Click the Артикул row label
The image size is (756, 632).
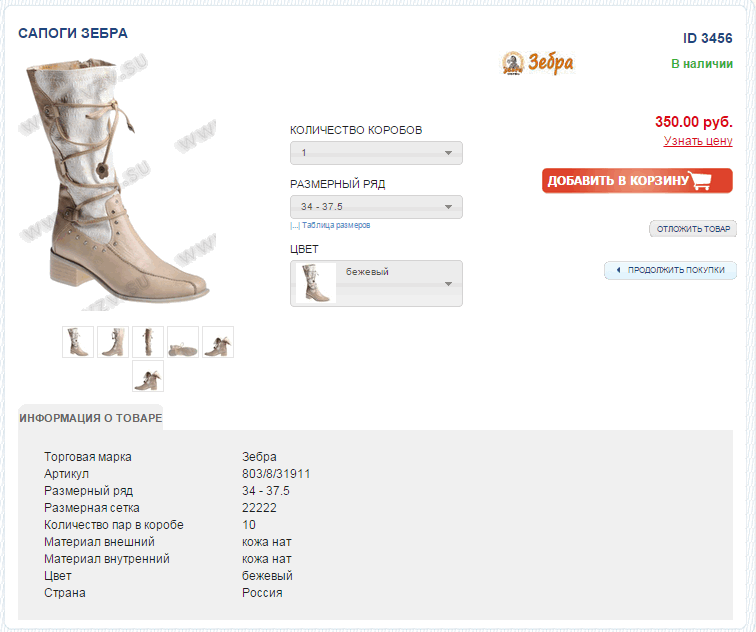(67, 474)
